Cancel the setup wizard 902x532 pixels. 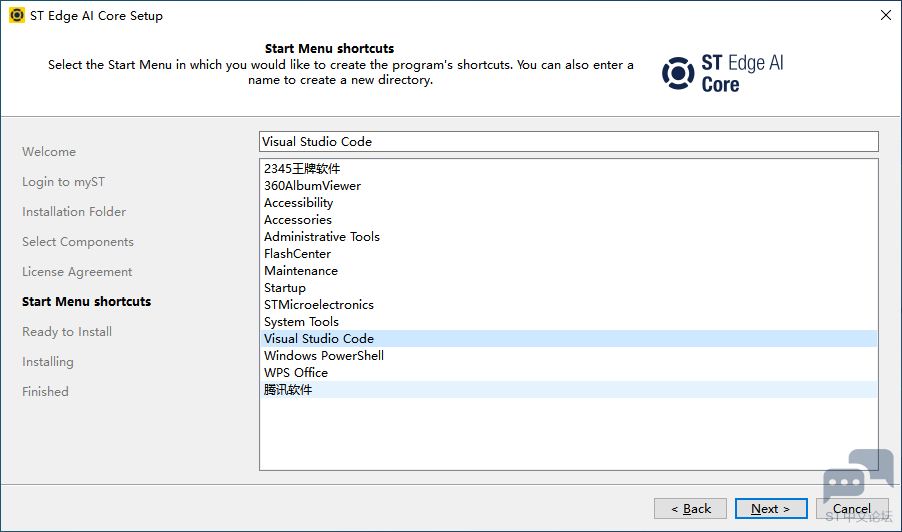coord(852,509)
